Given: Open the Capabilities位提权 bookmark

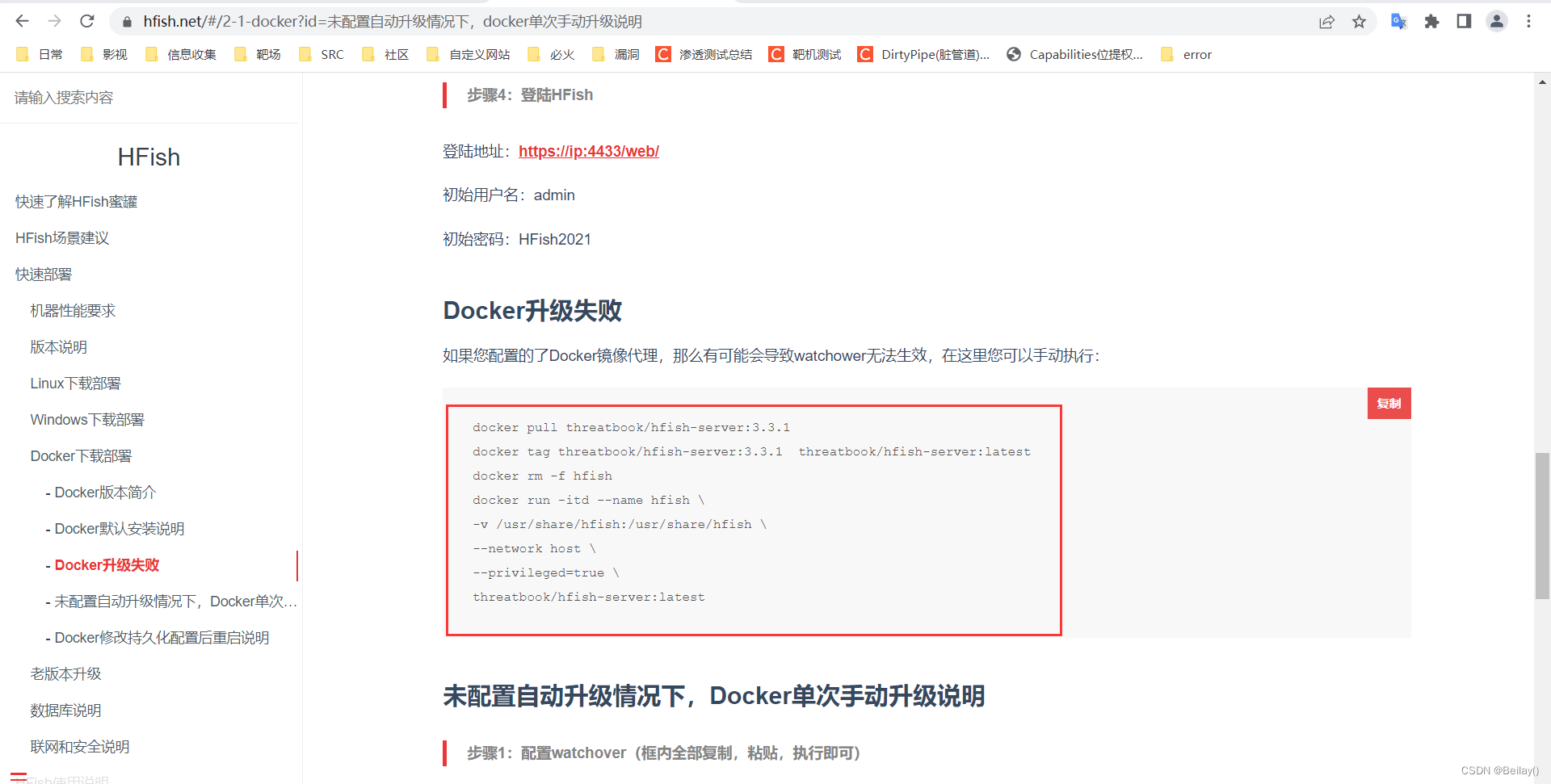Looking at the screenshot, I should coord(1075,54).
